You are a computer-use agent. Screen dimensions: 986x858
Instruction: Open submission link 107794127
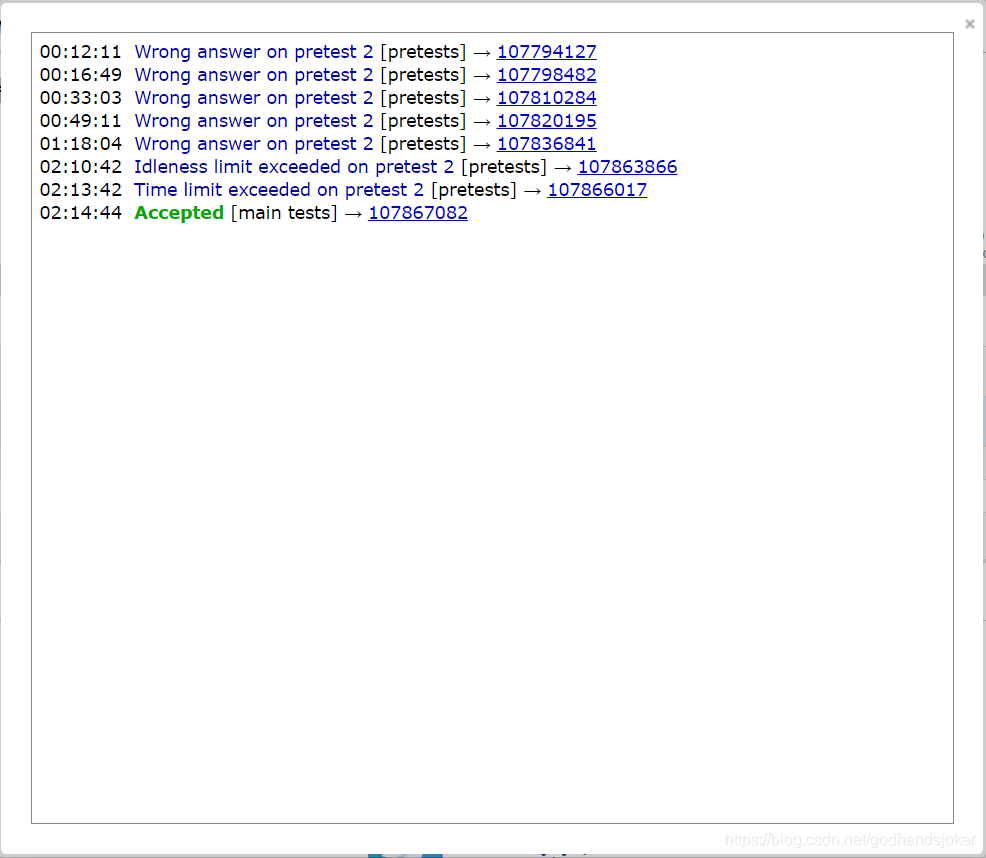point(546,52)
